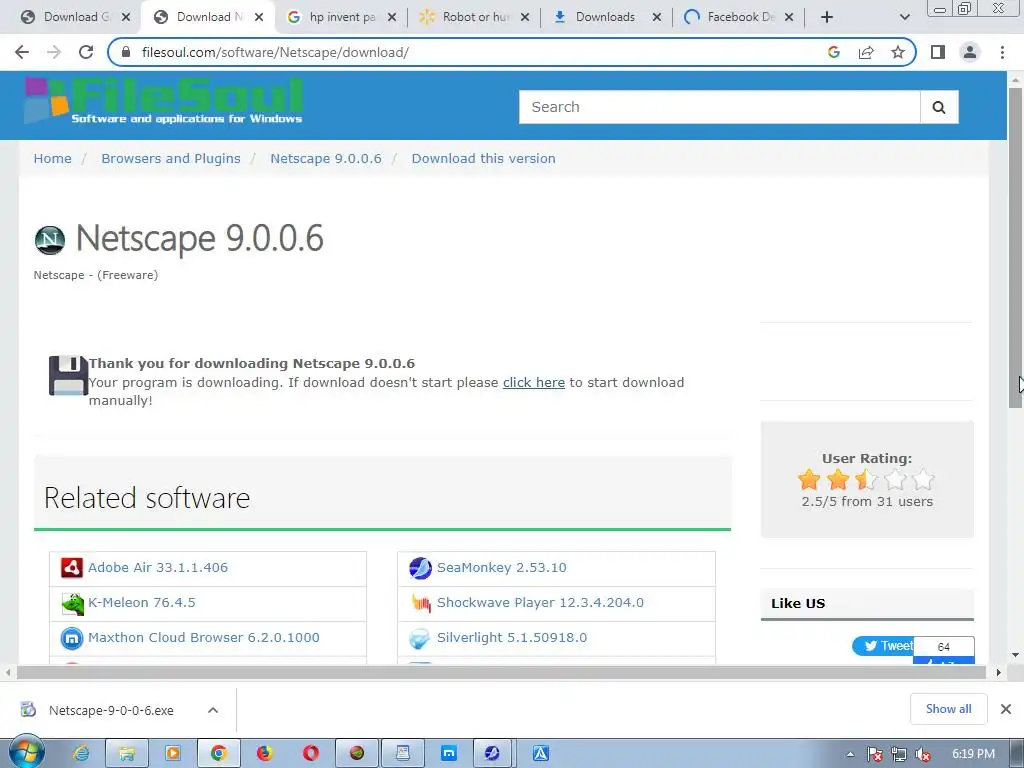Click the horizontal scrollbar thumb
The width and height of the screenshot is (1024, 768).
(501, 673)
